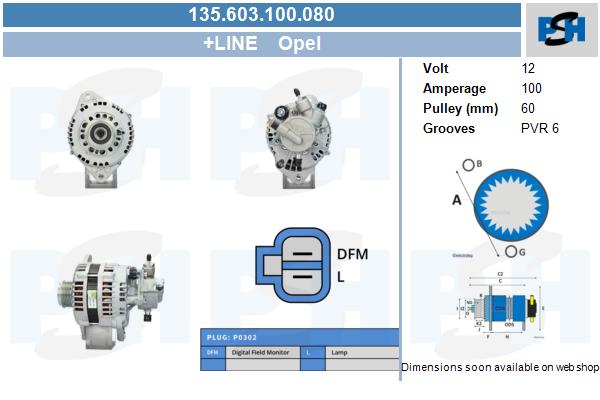Click the +LINE Opel title bar
Viewport: 600px width, 400px height.
click(262, 44)
